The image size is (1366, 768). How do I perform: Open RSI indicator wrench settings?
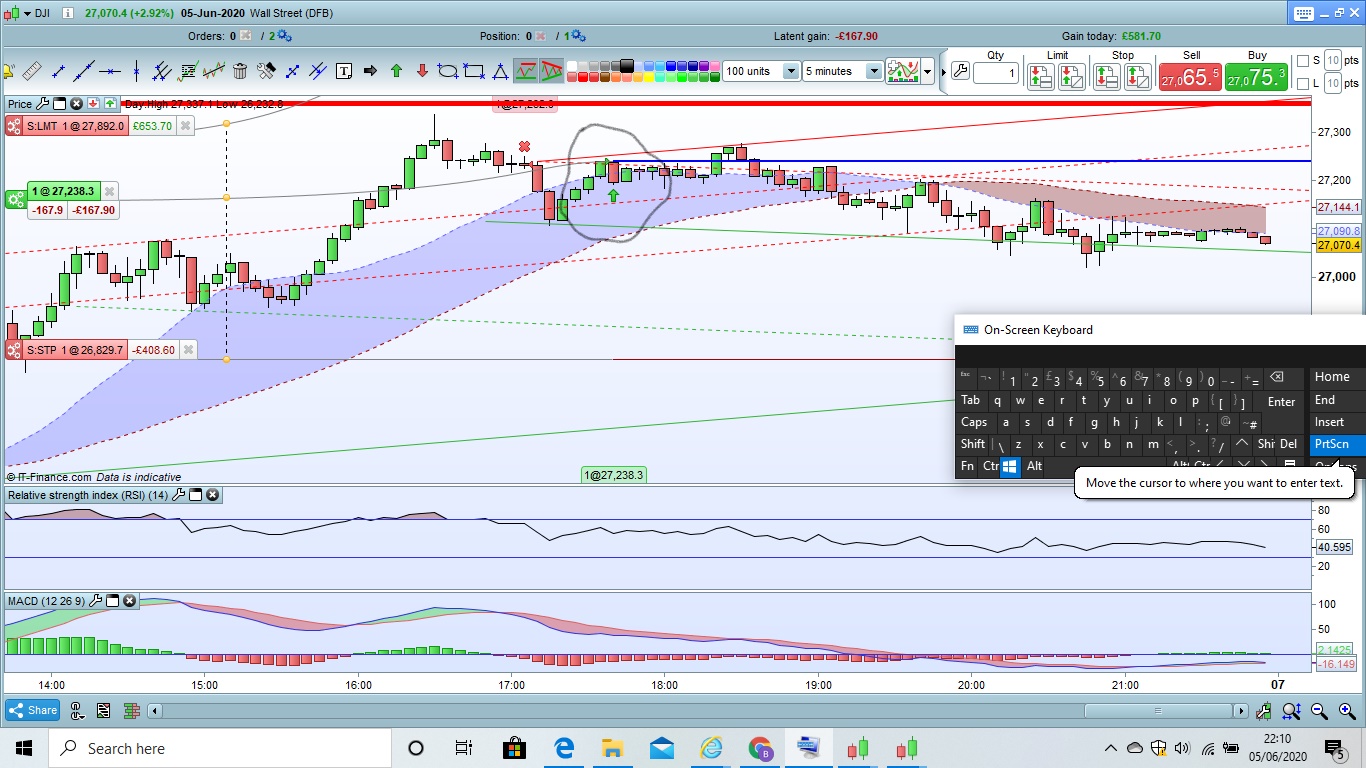(x=179, y=495)
